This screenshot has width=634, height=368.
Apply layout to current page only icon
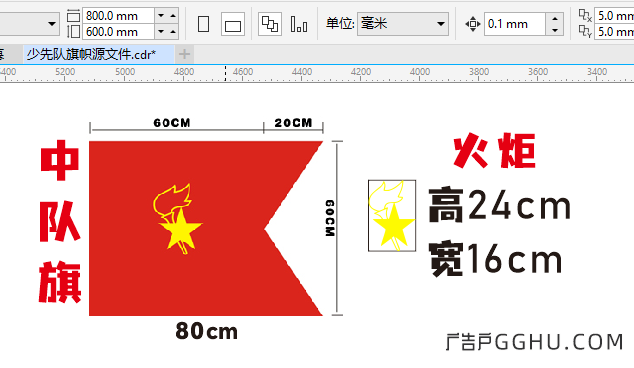[x=299, y=24]
